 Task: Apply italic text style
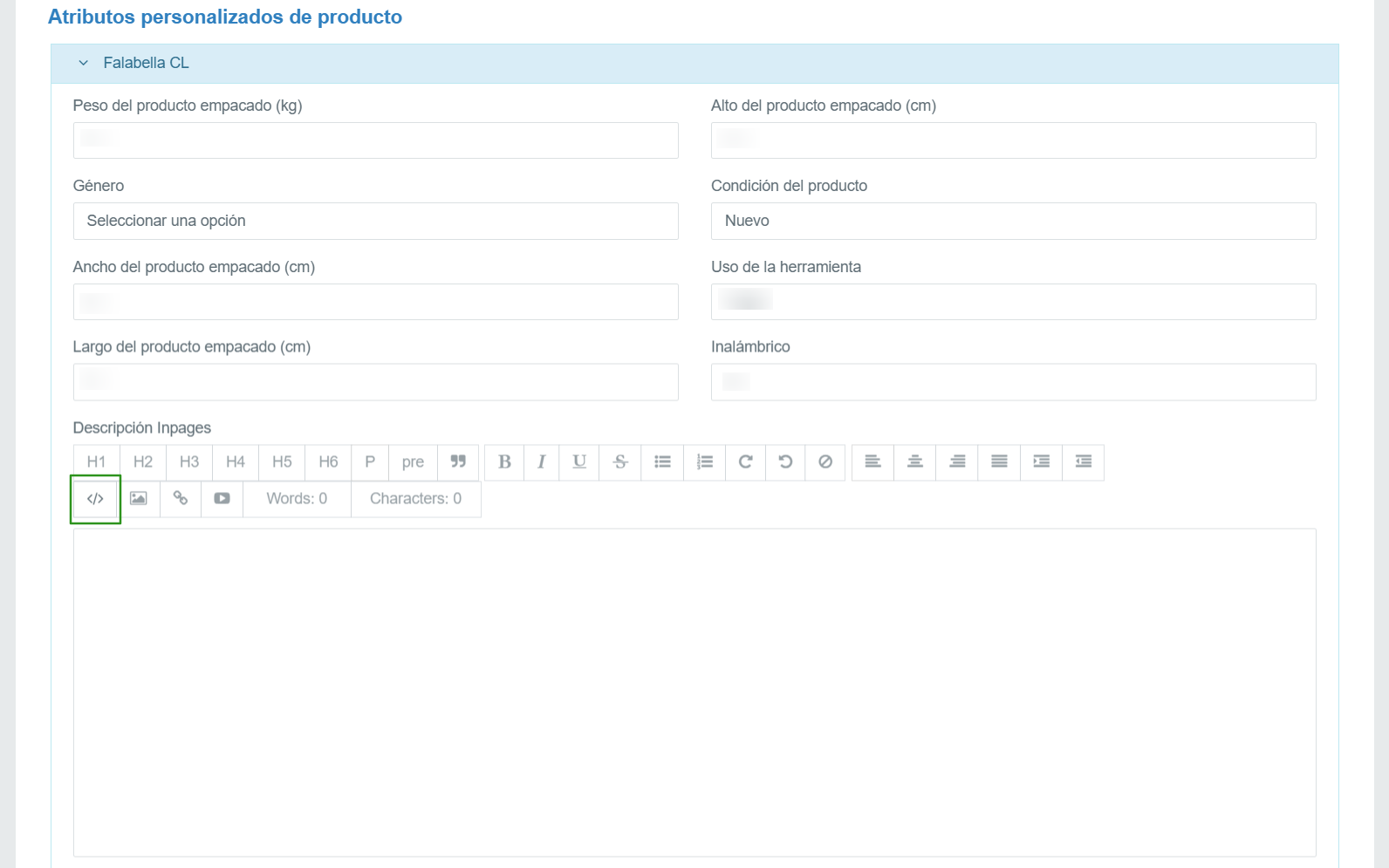[x=542, y=462]
